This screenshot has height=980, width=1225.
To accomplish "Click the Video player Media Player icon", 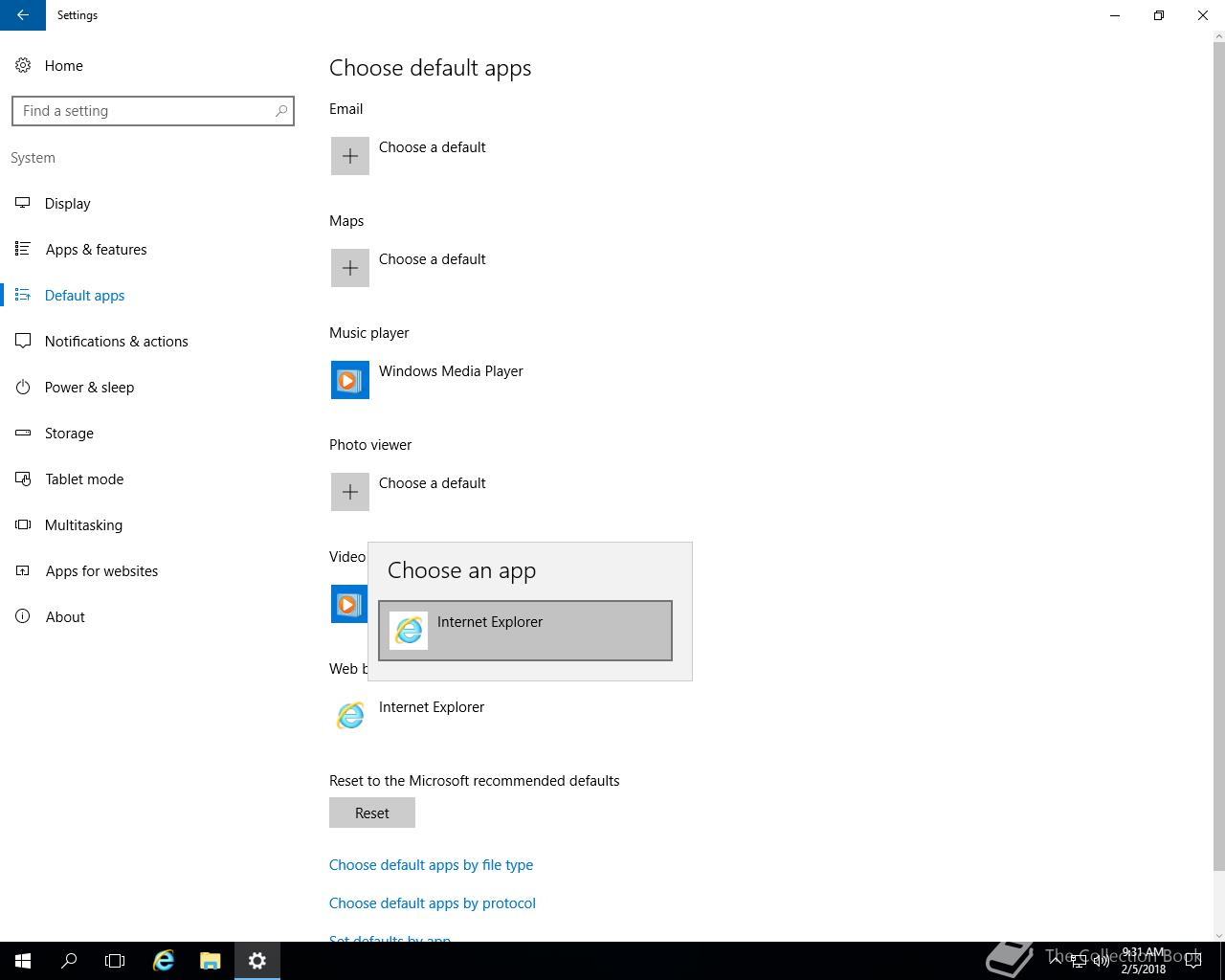I will point(349,604).
